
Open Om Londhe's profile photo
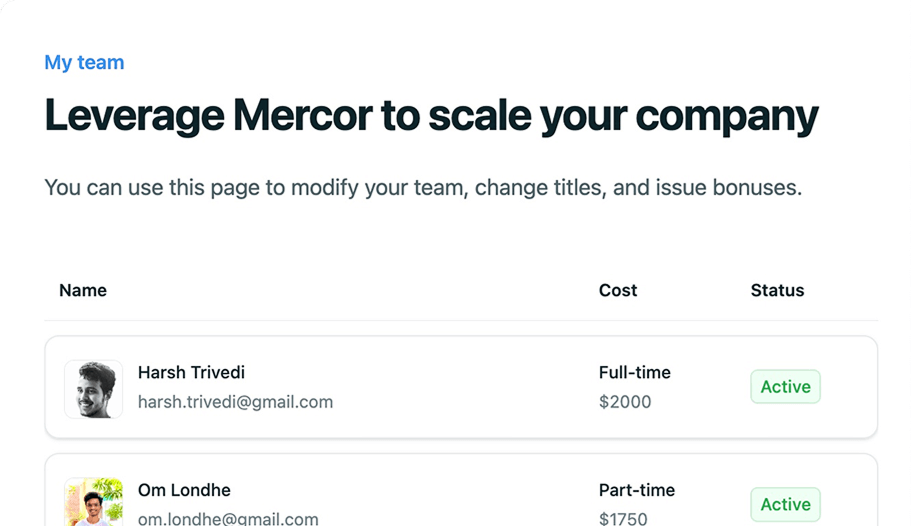[x=94, y=502]
